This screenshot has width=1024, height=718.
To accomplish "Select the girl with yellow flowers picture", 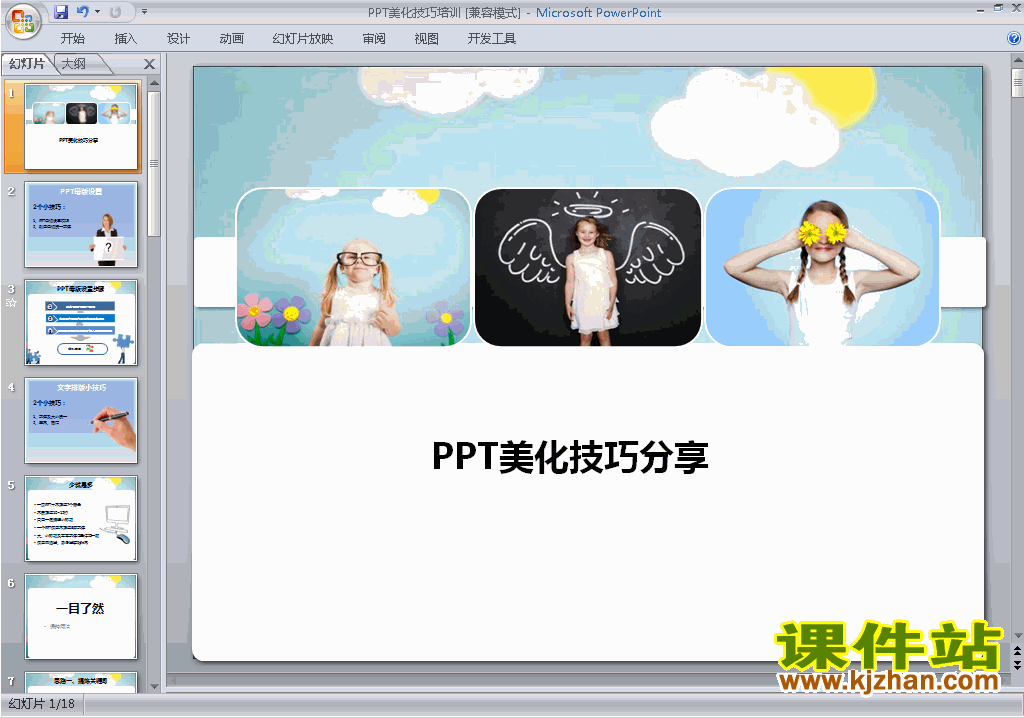I will tap(823, 267).
